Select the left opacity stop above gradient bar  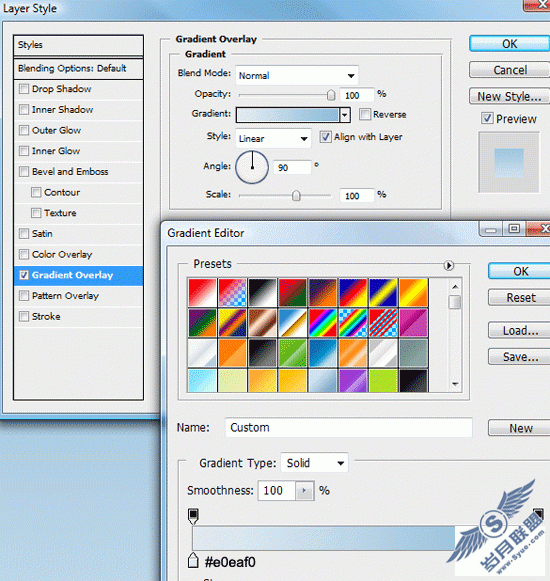tap(193, 516)
